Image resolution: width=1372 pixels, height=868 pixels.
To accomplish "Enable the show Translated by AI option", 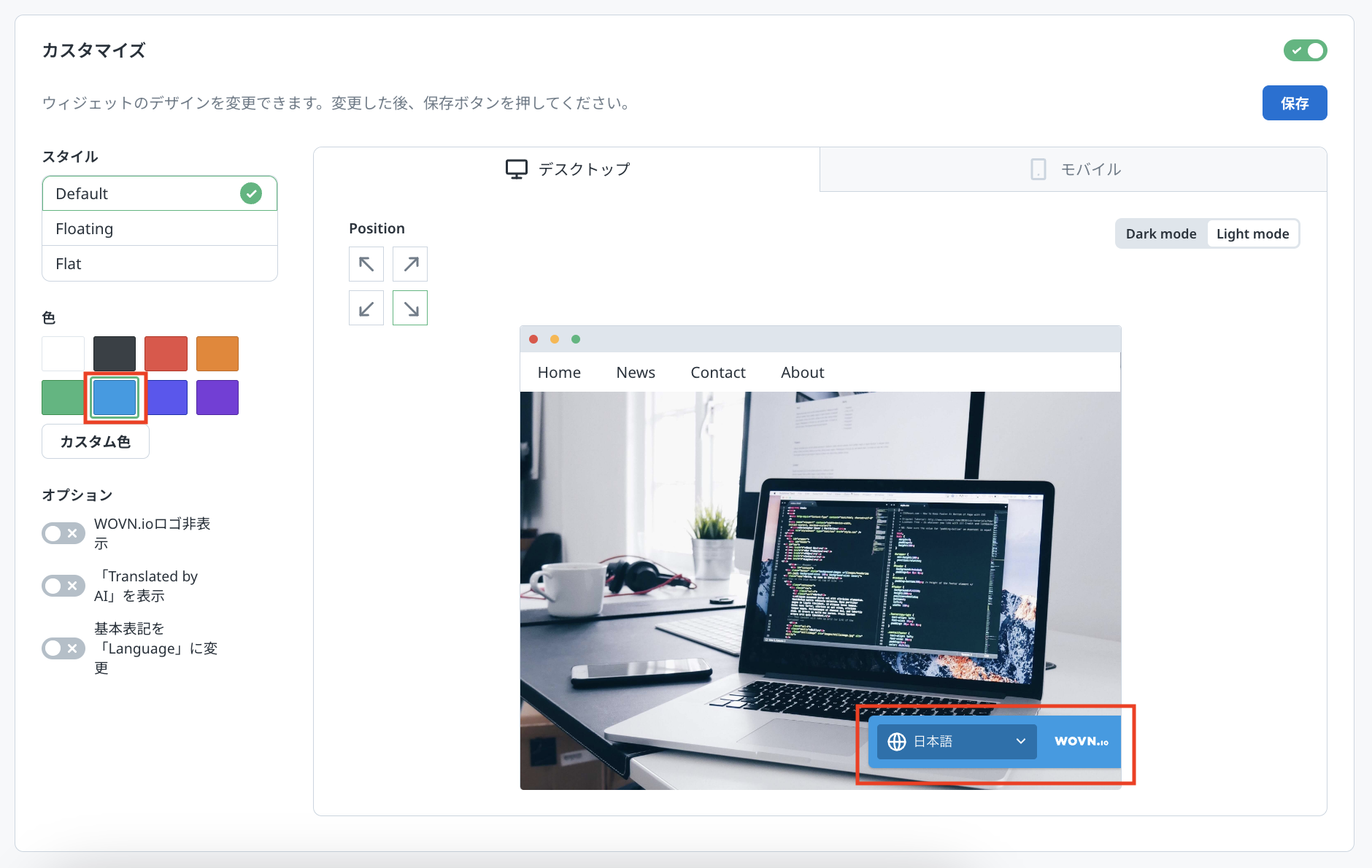I will click(x=63, y=586).
